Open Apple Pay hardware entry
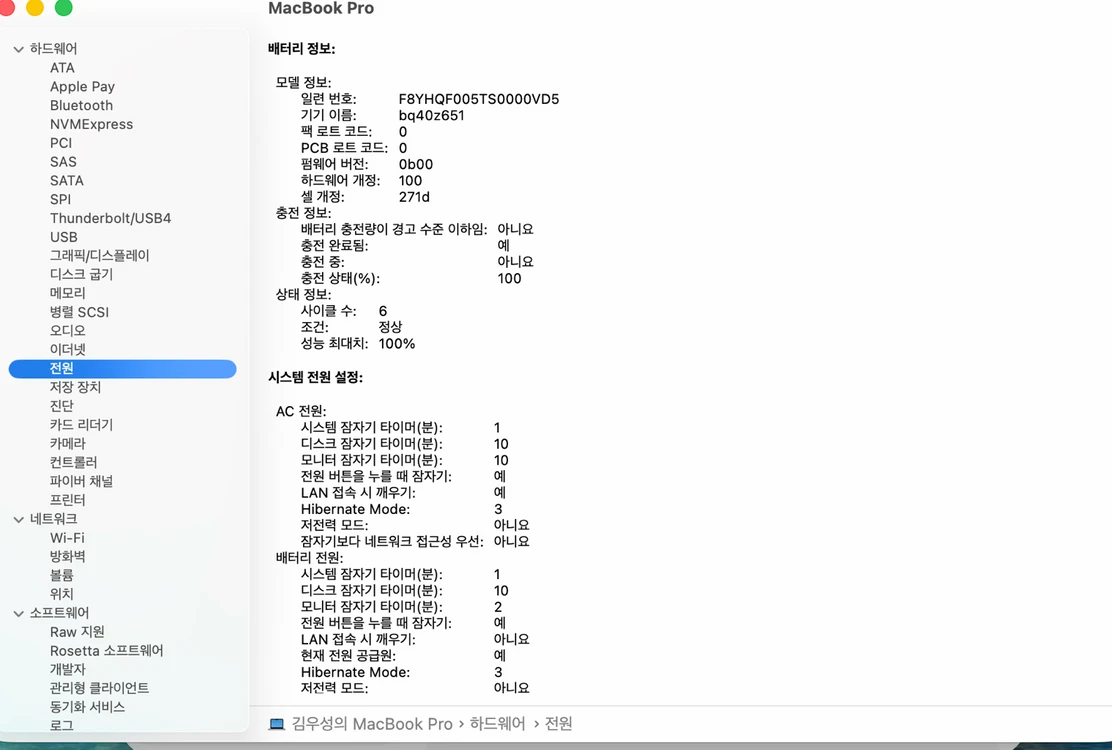 click(x=82, y=86)
